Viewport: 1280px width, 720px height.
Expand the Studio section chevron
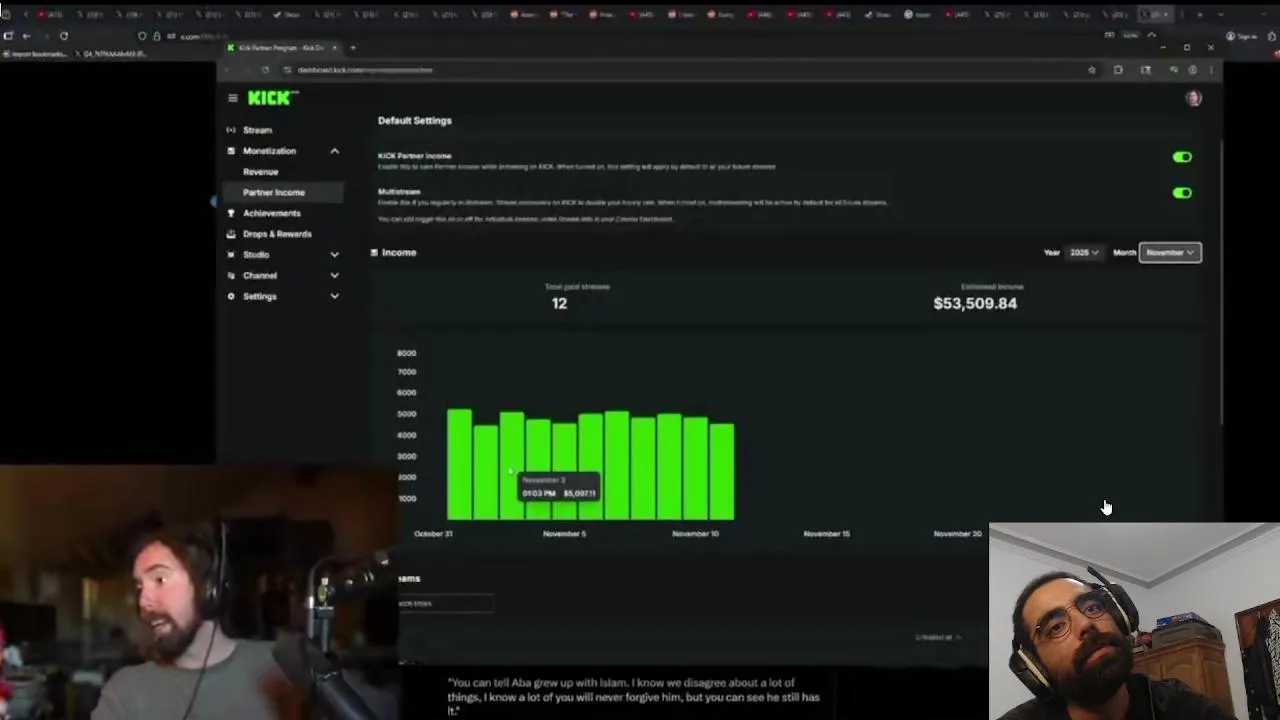point(334,255)
